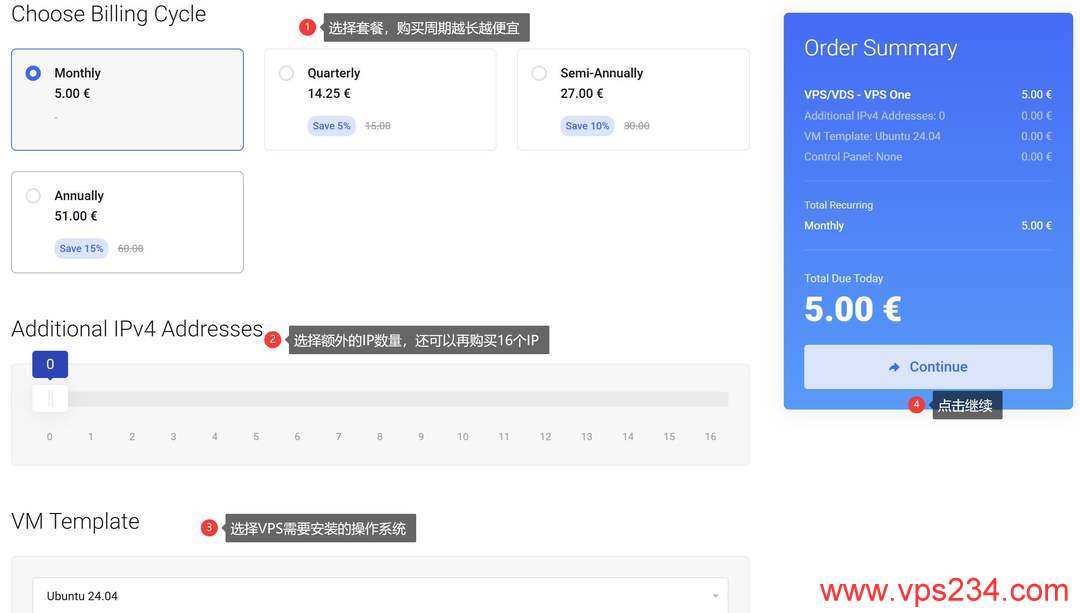Select the Monthly billing cycle radio button
Viewport: 1080px width, 613px height.
click(x=33, y=73)
